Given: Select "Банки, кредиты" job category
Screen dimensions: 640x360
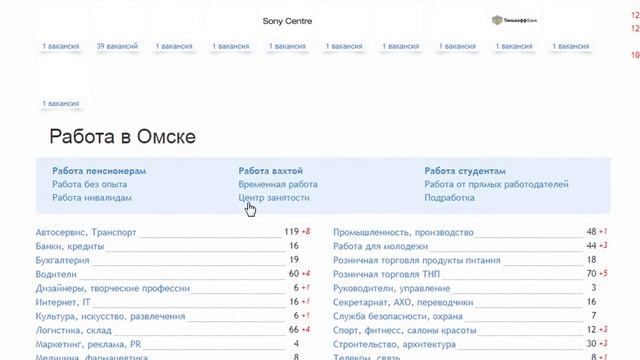Looking at the screenshot, I should tap(70, 246).
